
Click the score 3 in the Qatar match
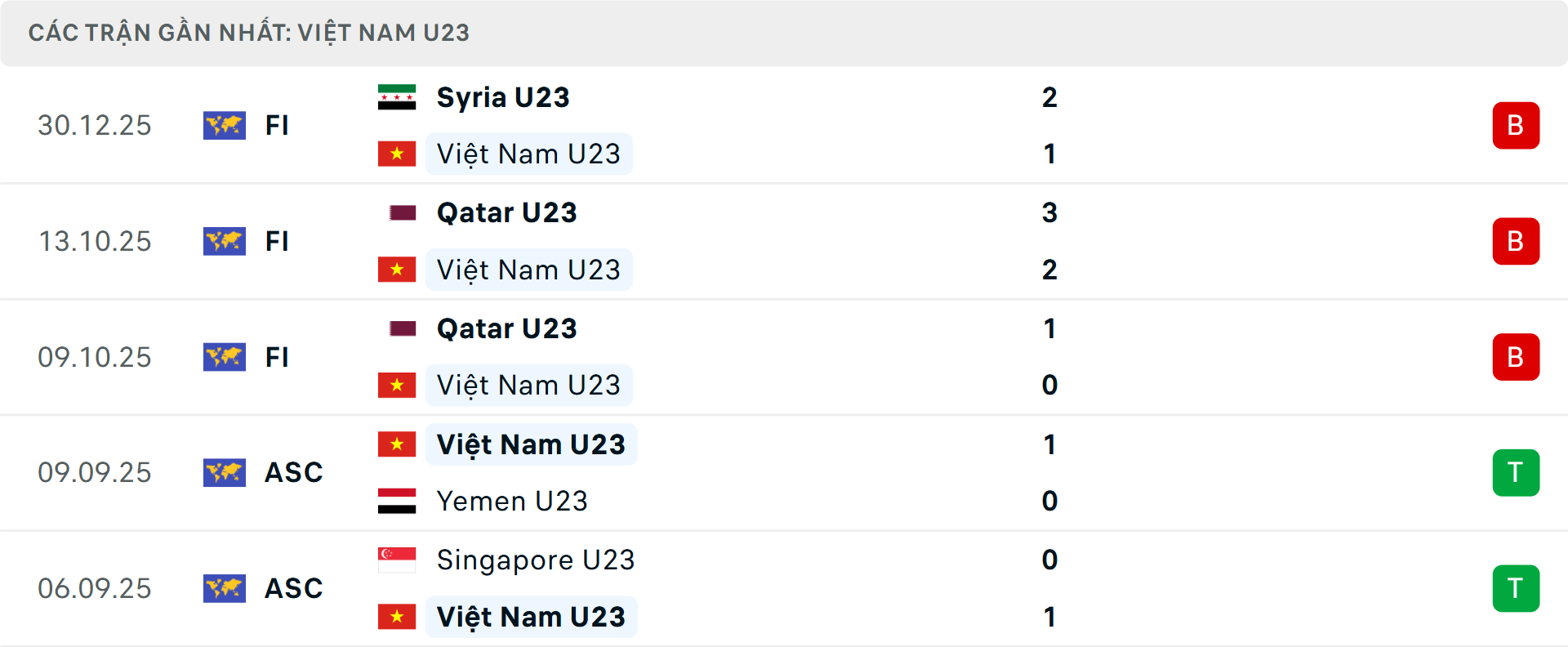tap(1050, 212)
